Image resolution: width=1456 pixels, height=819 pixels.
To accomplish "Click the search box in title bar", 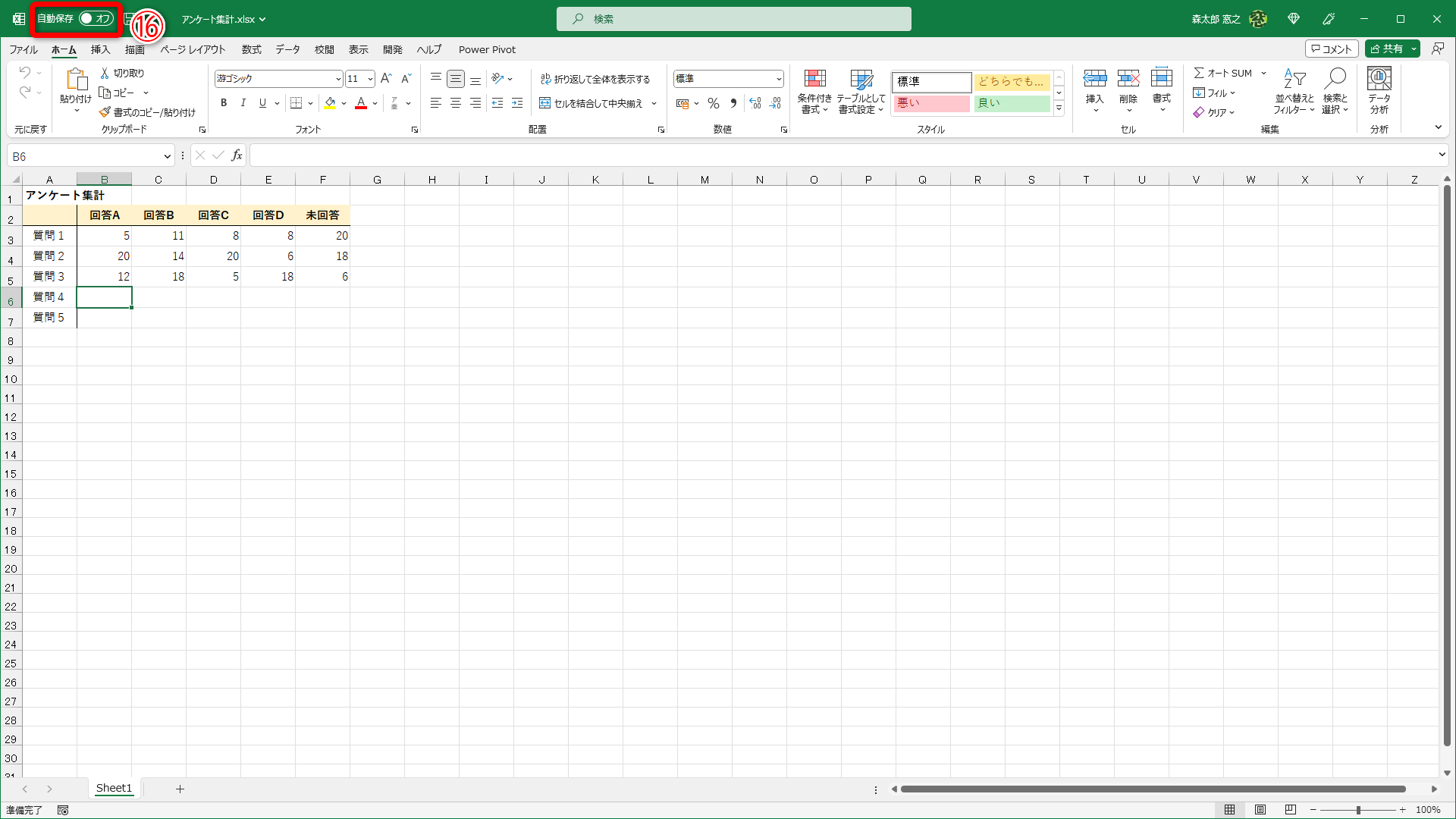I will coord(733,19).
